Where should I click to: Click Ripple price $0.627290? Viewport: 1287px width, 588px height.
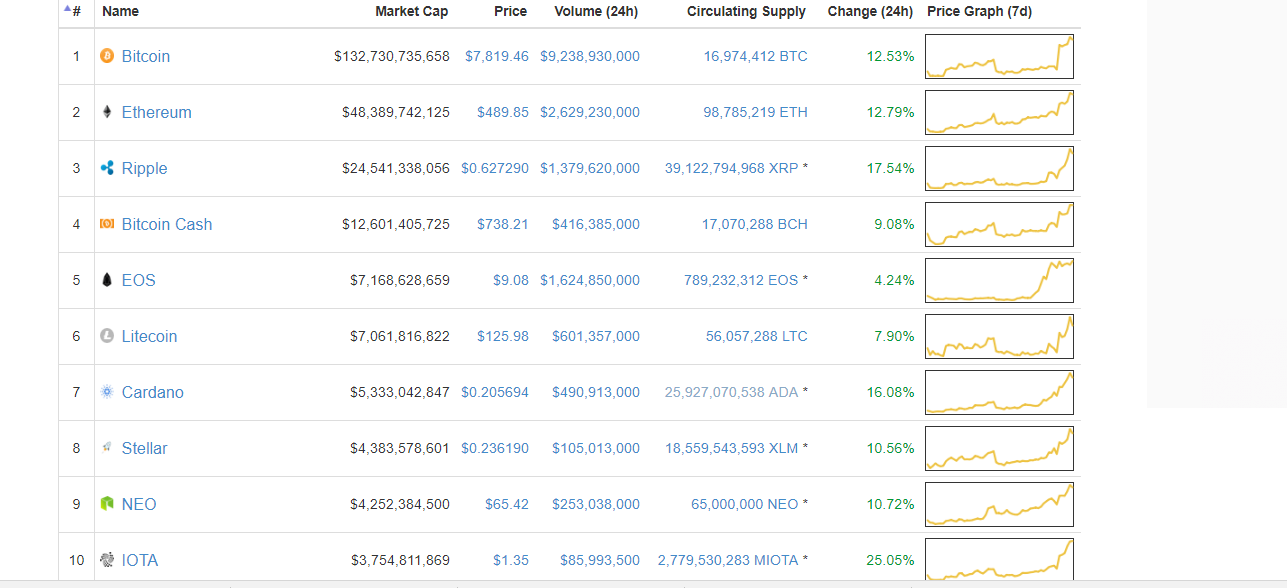(x=495, y=168)
